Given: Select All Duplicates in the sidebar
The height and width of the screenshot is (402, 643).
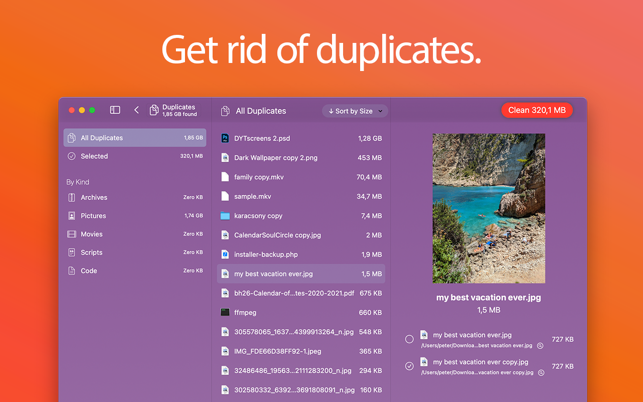Looking at the screenshot, I should pyautogui.click(x=135, y=138).
